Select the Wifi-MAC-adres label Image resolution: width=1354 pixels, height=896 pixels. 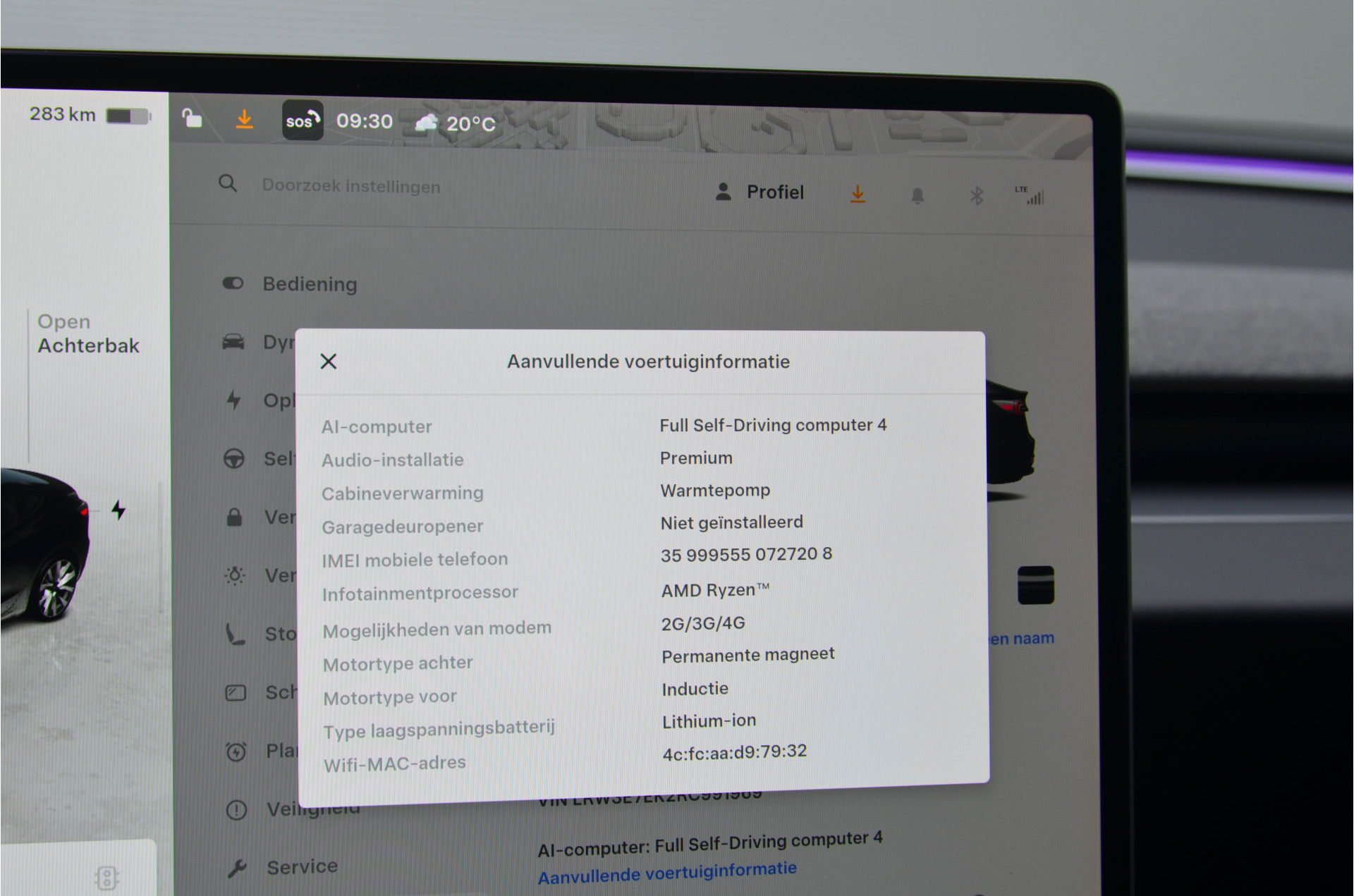click(395, 763)
